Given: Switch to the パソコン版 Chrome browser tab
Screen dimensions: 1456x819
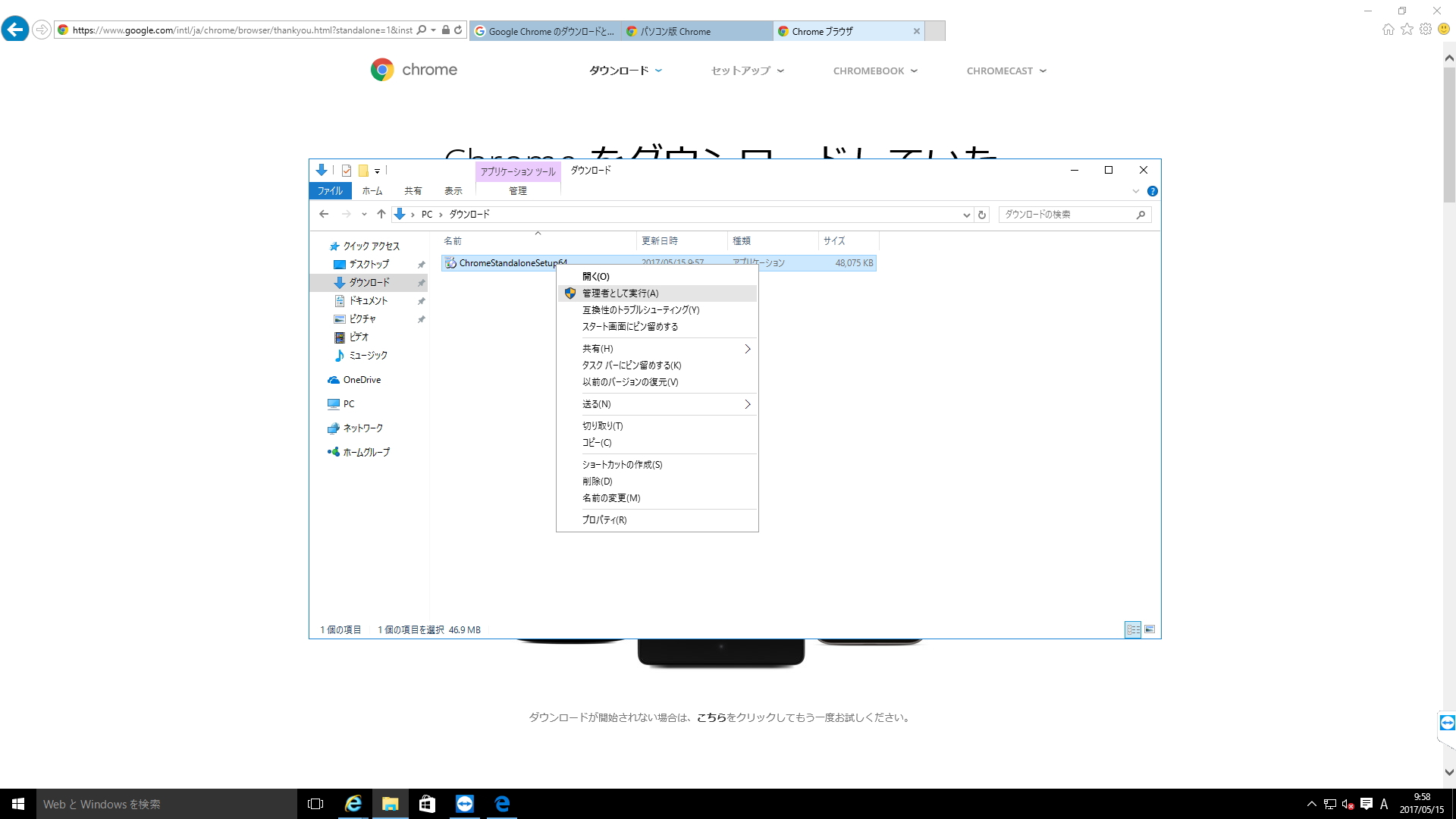Looking at the screenshot, I should tap(697, 31).
